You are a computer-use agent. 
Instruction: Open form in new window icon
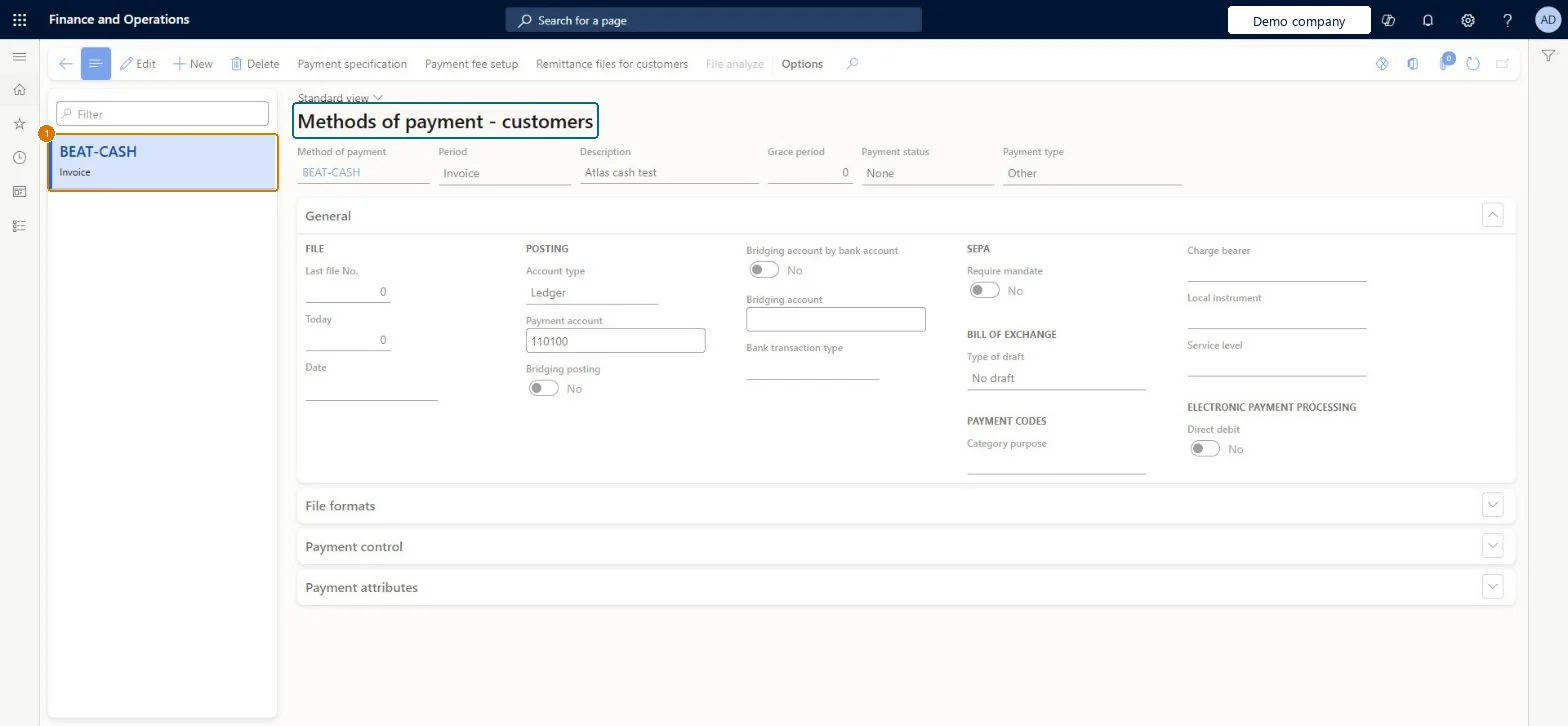tap(1502, 64)
